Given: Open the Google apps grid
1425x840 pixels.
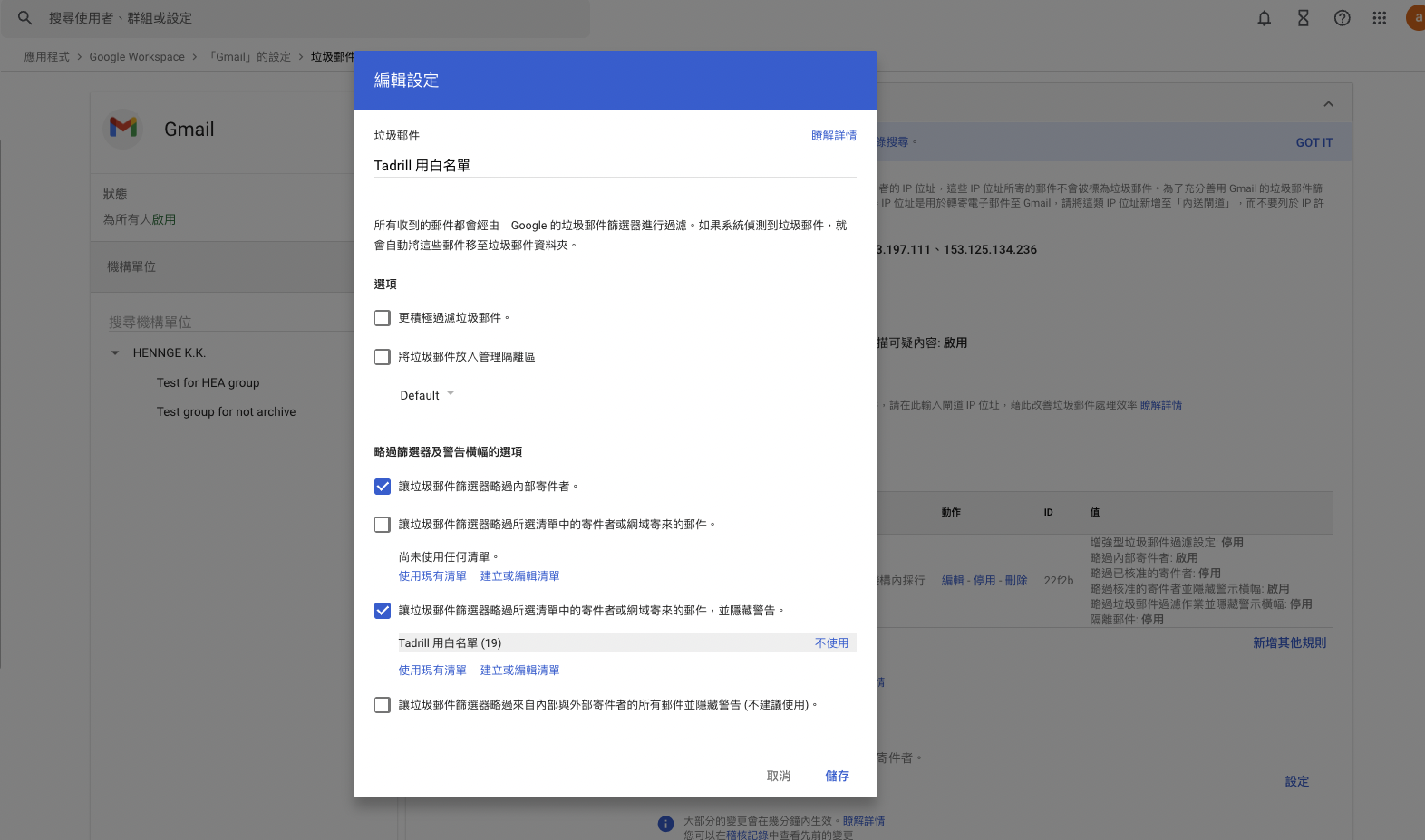Looking at the screenshot, I should pyautogui.click(x=1379, y=18).
